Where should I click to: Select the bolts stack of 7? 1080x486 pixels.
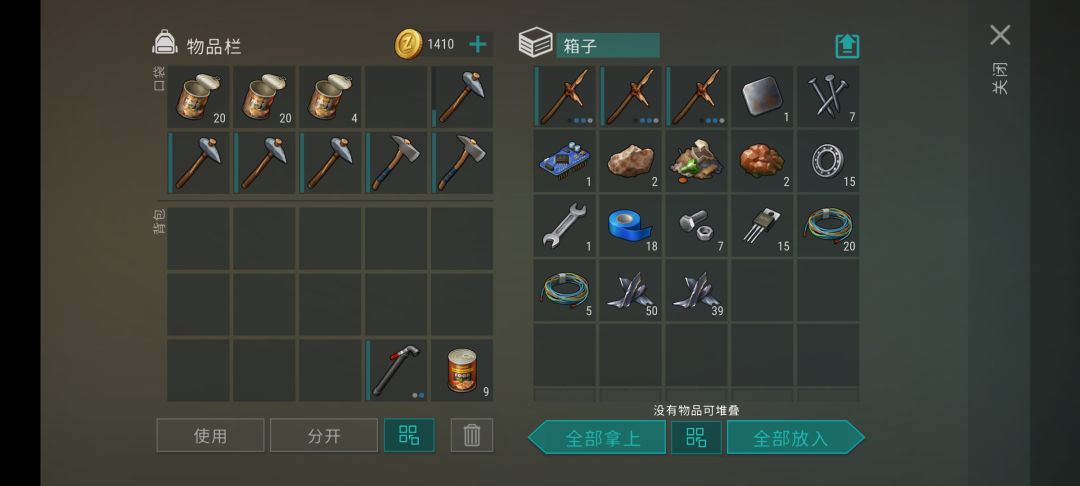pyautogui.click(x=696, y=225)
